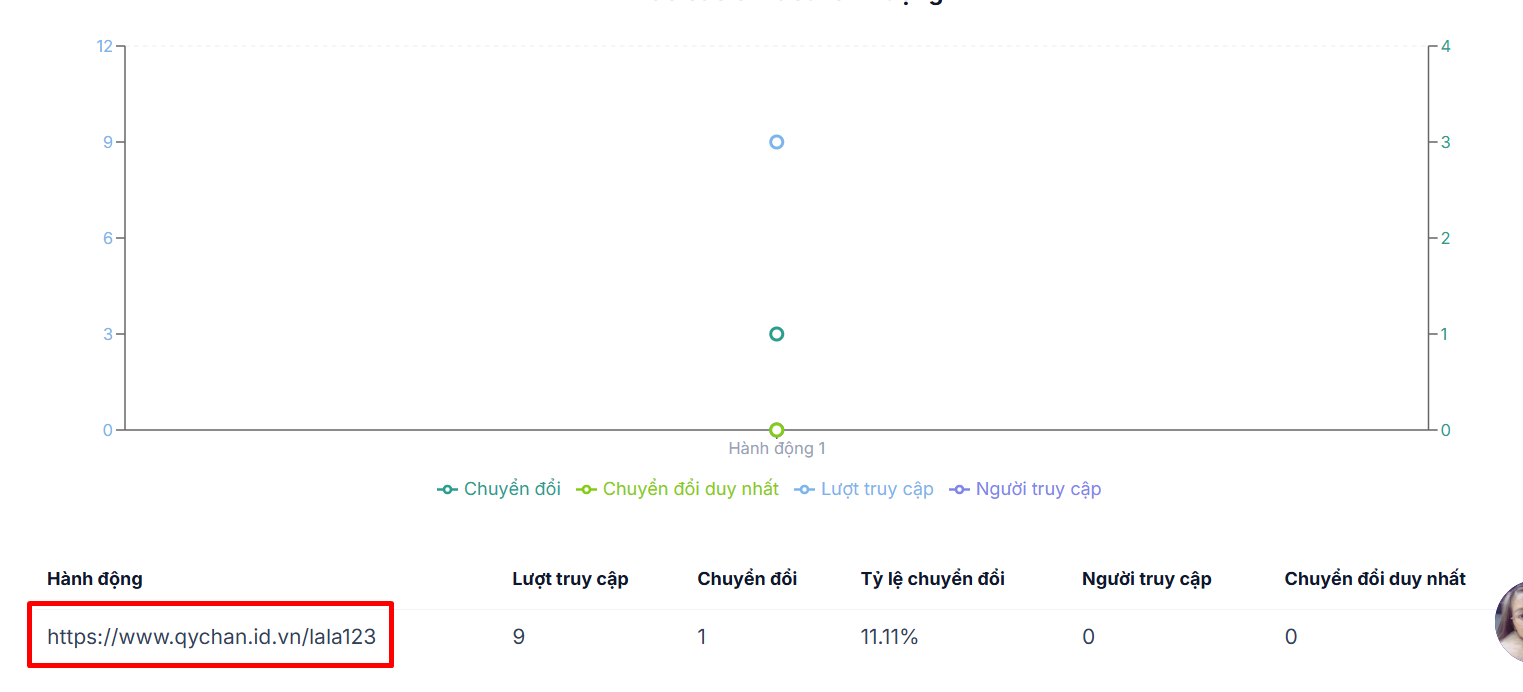
Task: Select the Người truy cập table header
Action: [x=1146, y=579]
